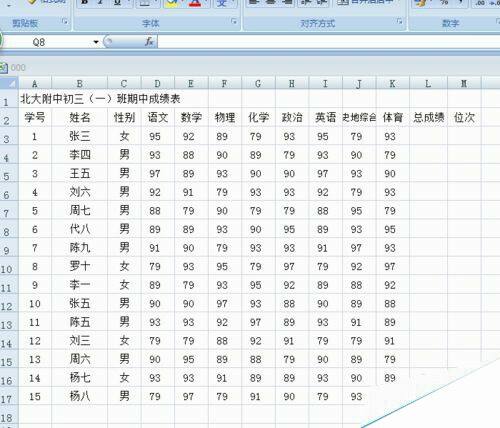The height and width of the screenshot is (428, 500).
Task: Click the name cell 张五
Action: [79, 304]
